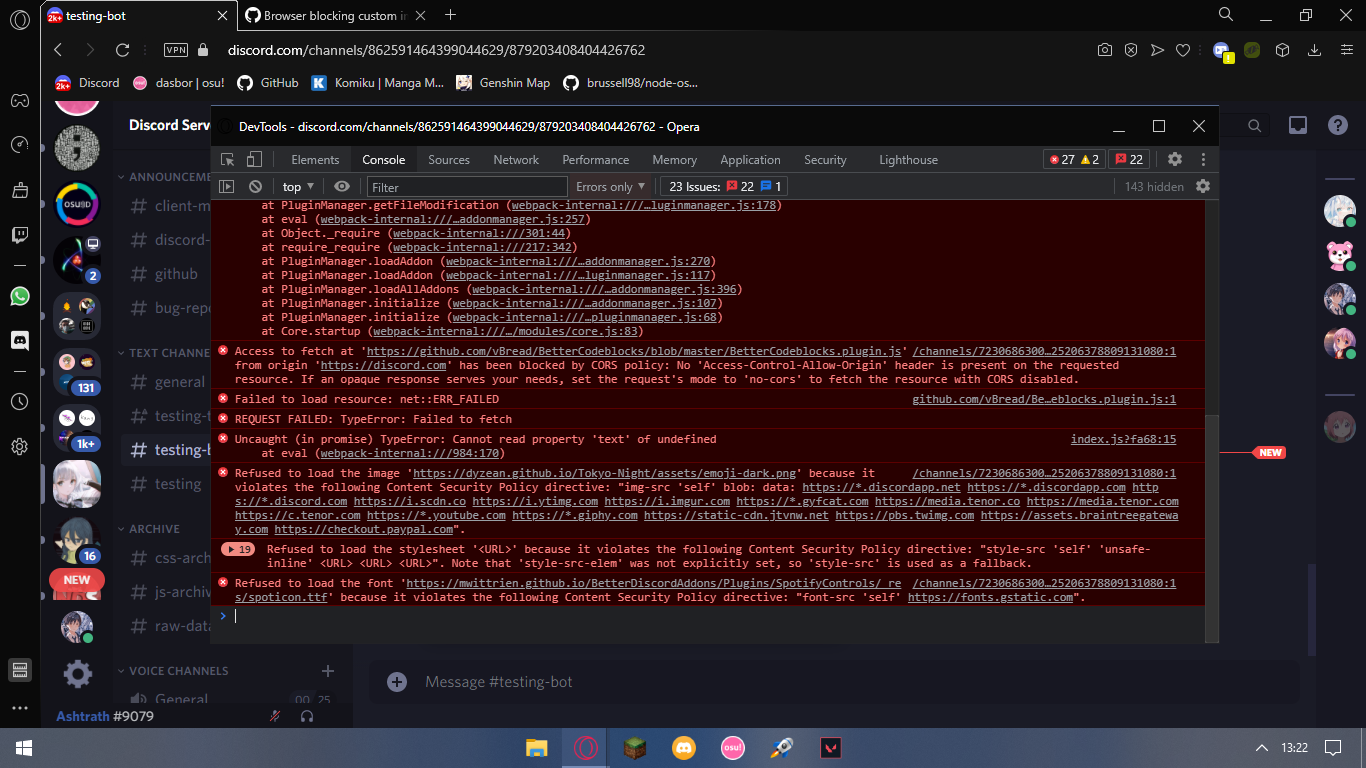
Task: Bookmark the page with the heart icon
Action: [x=1183, y=50]
